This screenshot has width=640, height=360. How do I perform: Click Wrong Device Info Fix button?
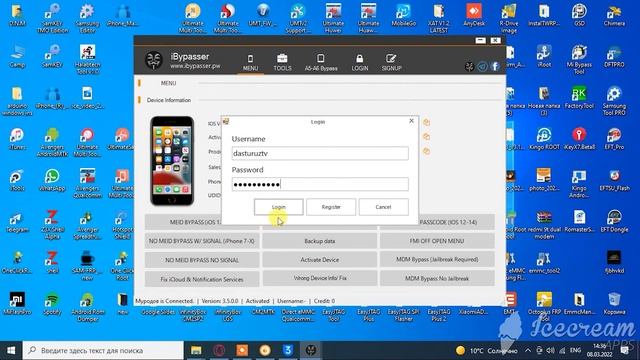point(320,278)
